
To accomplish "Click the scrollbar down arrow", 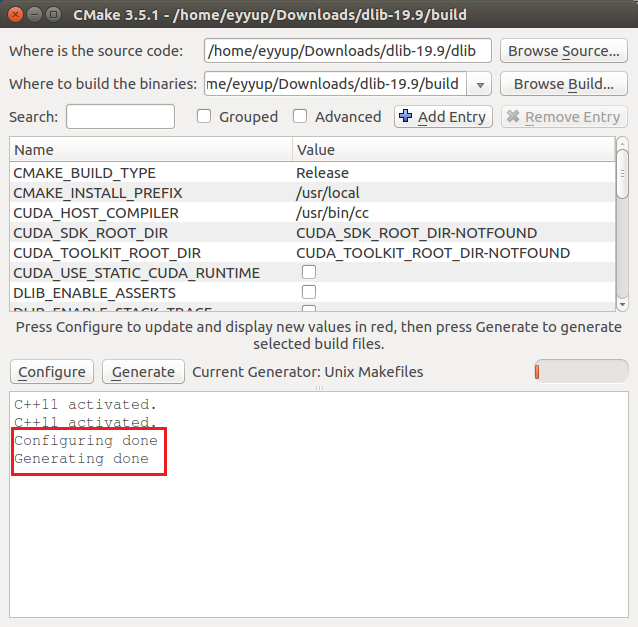I will tap(622, 305).
